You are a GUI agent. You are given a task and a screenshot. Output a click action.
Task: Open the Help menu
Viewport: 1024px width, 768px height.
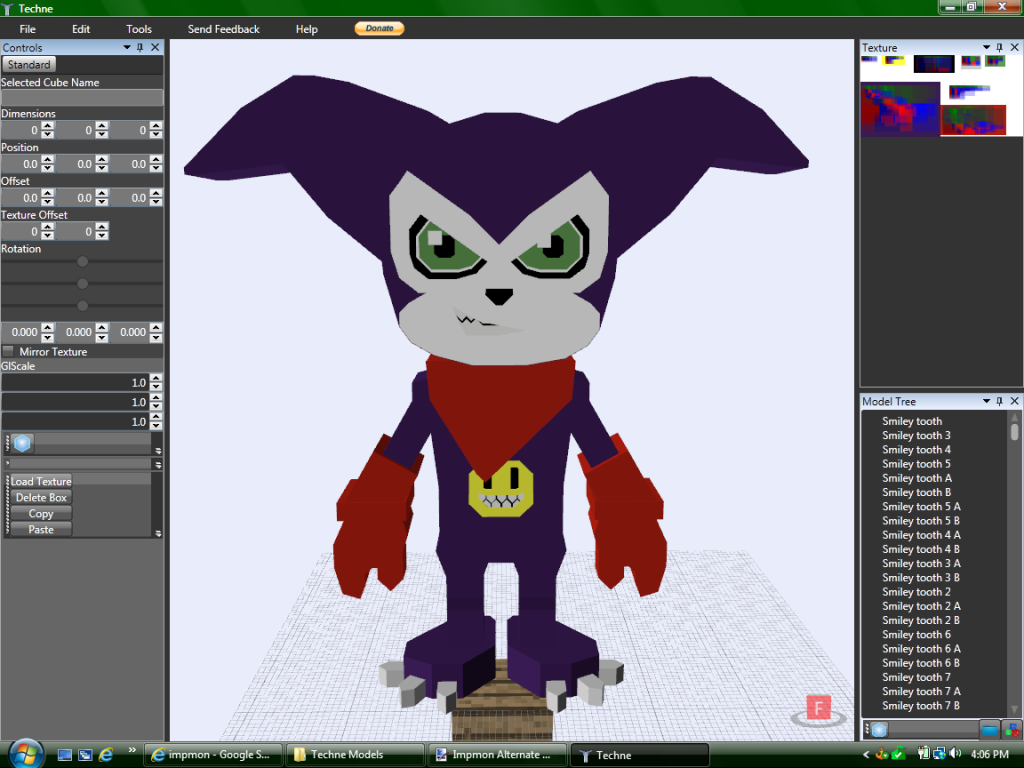306,29
